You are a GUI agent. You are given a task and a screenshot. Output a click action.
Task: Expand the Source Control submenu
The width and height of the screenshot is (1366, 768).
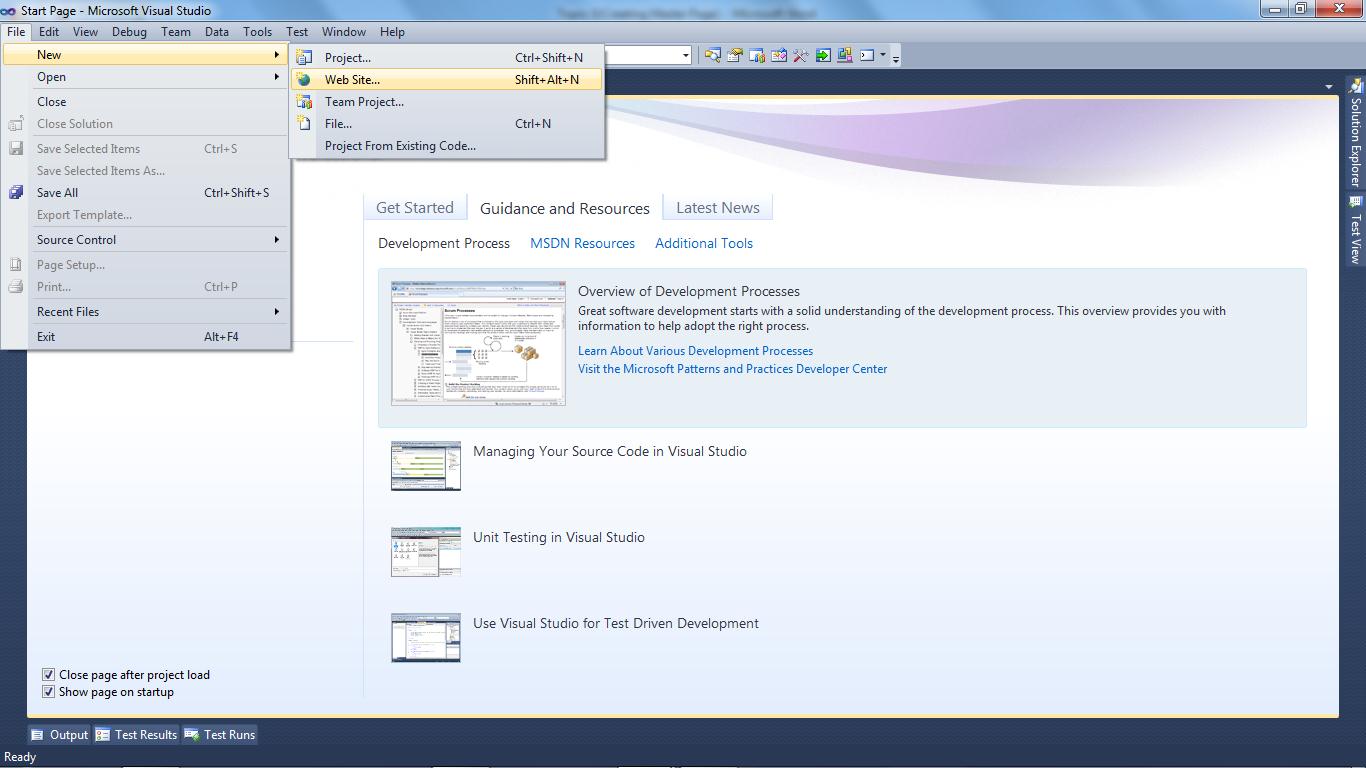coord(146,240)
